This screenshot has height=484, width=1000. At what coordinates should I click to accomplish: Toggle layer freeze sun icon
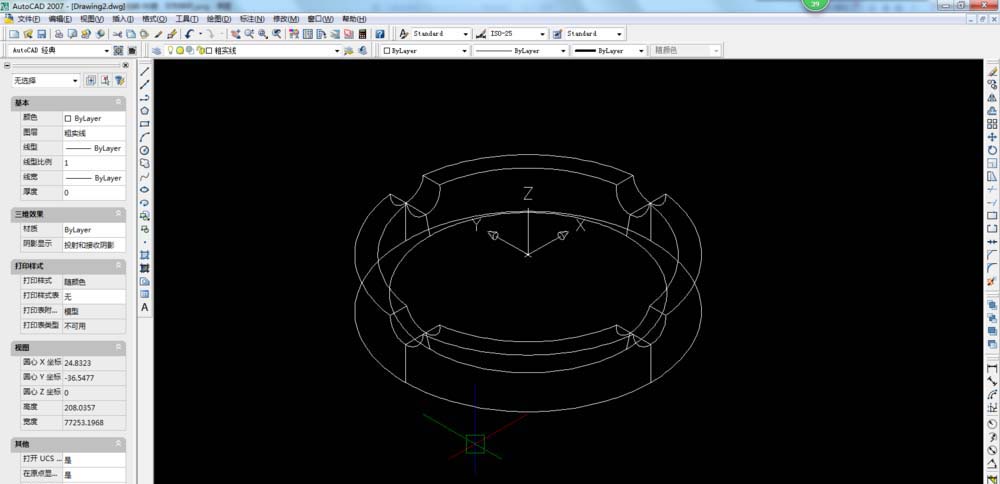(180, 50)
